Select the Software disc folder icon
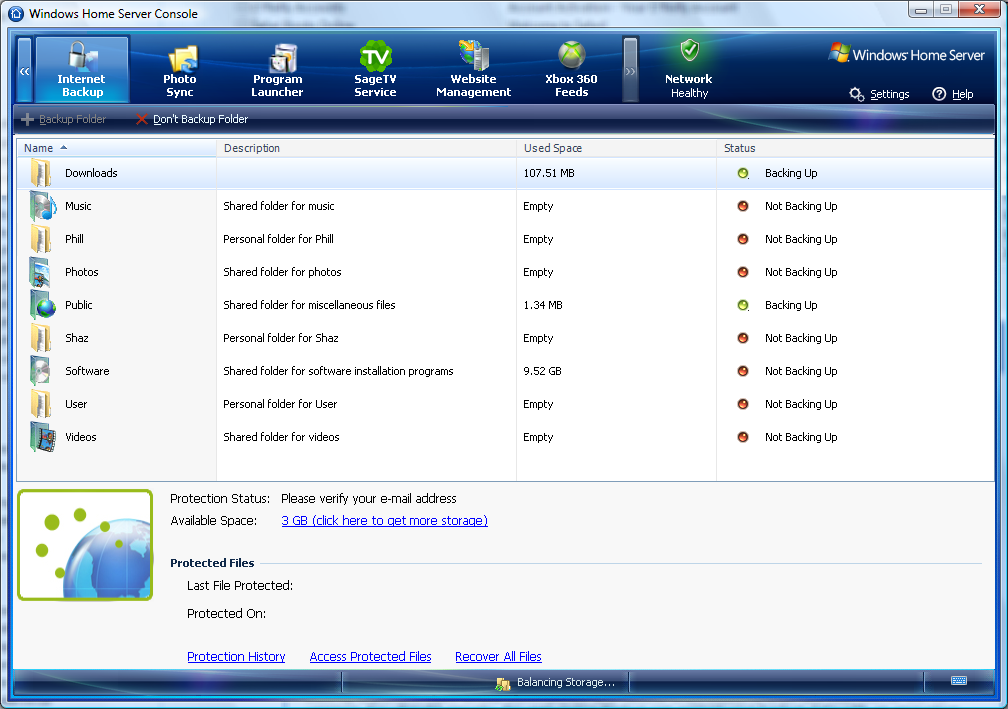The width and height of the screenshot is (1008, 709). pos(40,371)
